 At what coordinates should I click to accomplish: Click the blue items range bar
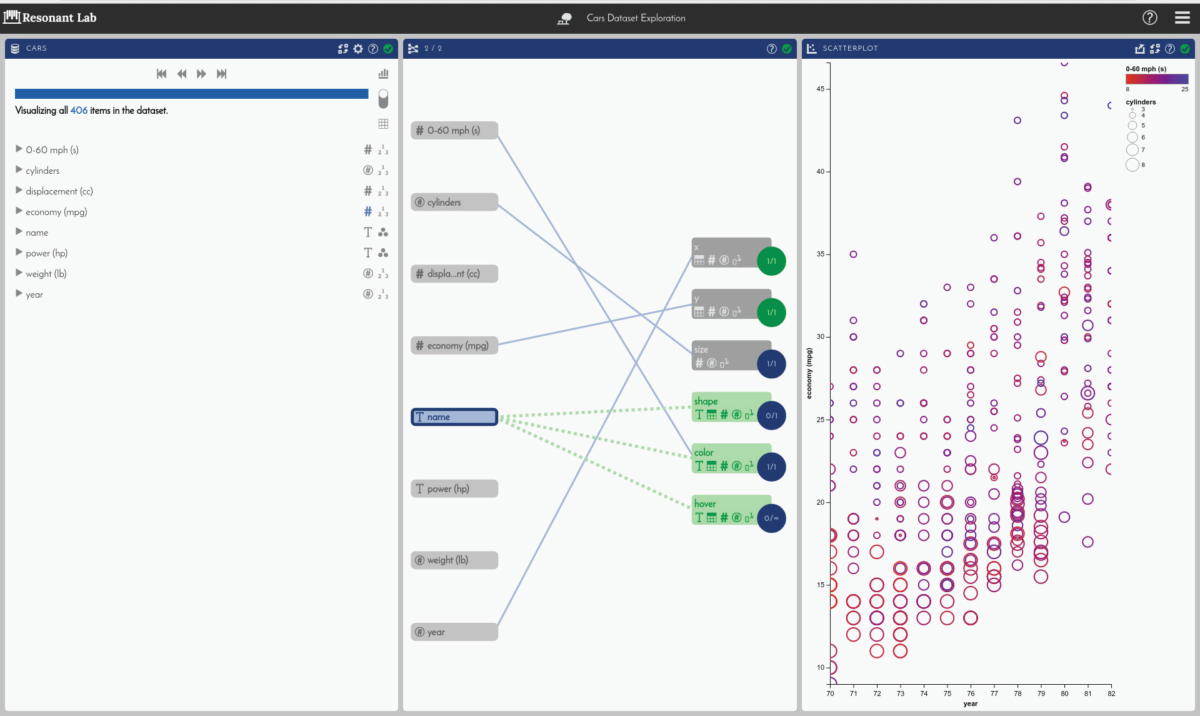click(x=191, y=94)
